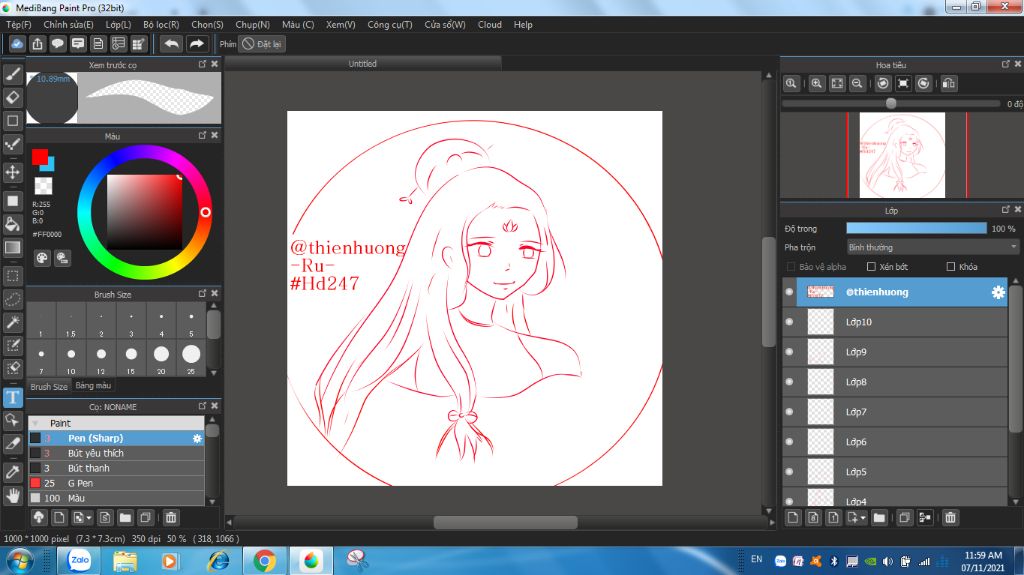
Task: Select the Eraser tool
Action: [x=12, y=97]
